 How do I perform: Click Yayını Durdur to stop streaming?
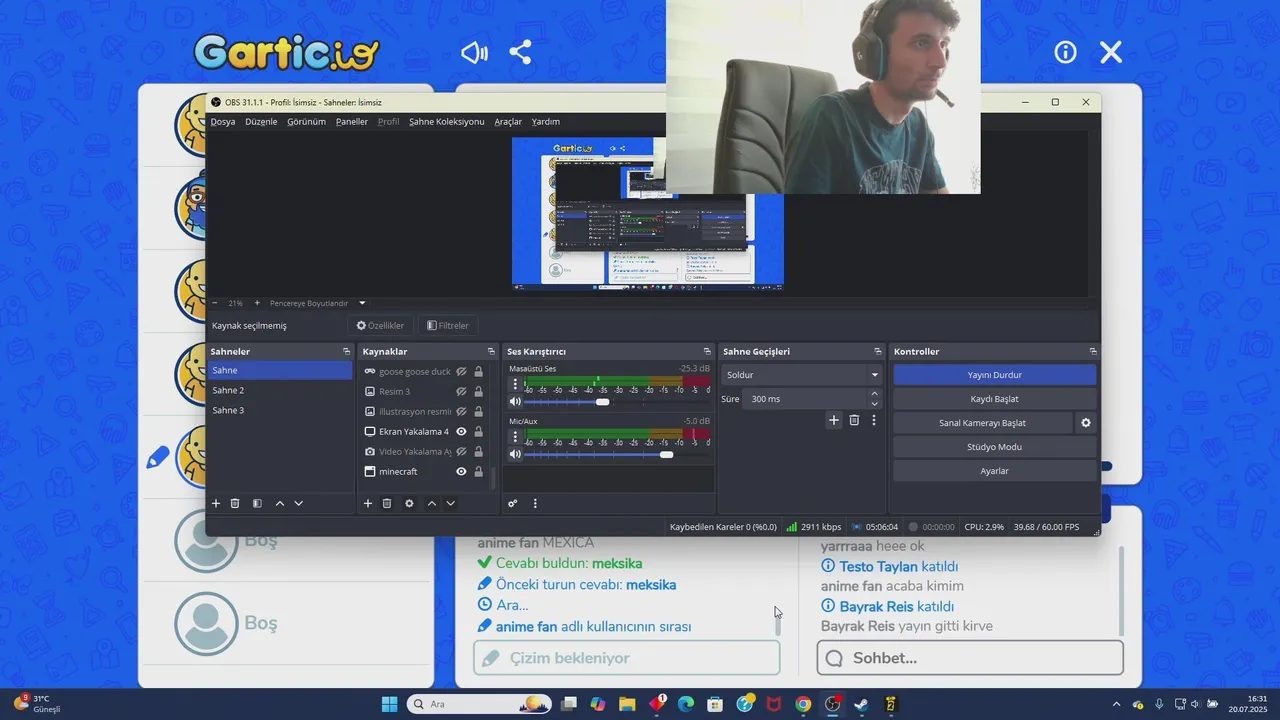click(x=994, y=375)
